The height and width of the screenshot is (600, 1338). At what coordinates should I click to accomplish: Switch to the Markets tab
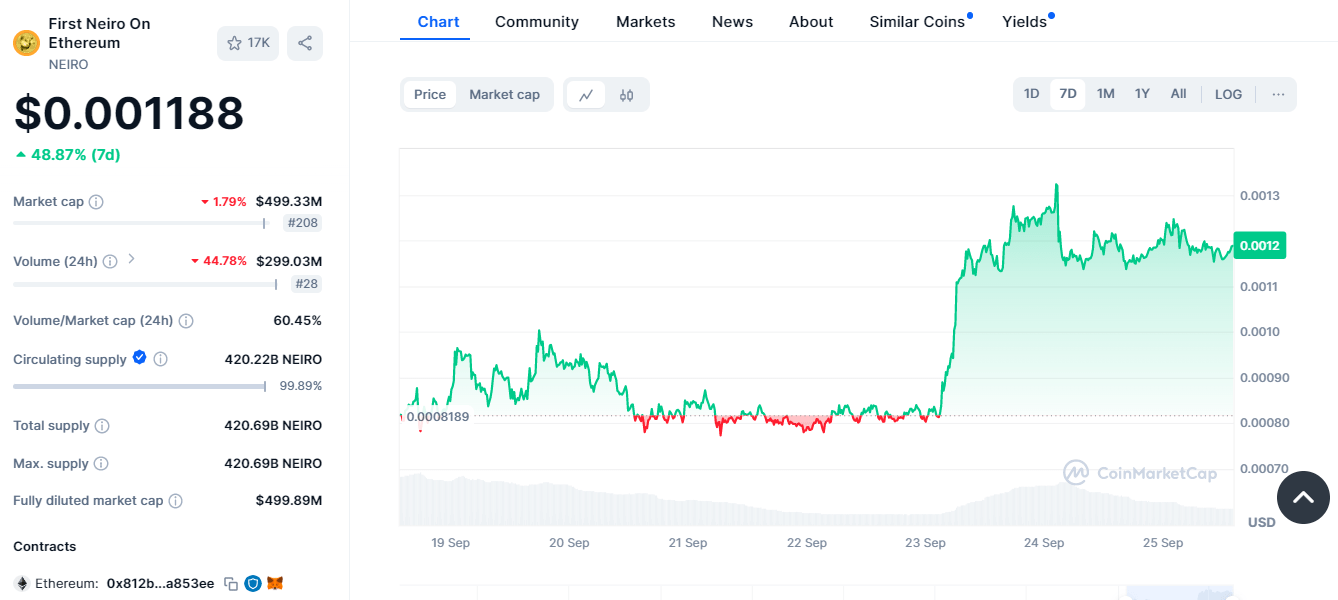pyautogui.click(x=646, y=22)
